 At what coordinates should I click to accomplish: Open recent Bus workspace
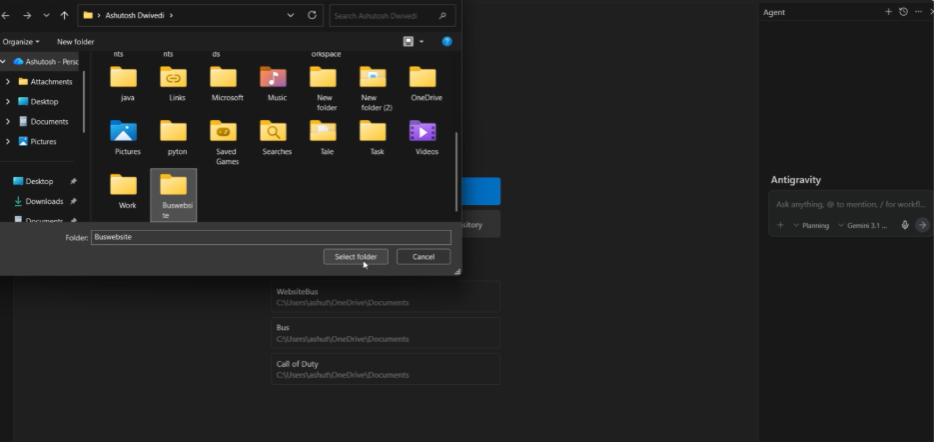point(385,333)
